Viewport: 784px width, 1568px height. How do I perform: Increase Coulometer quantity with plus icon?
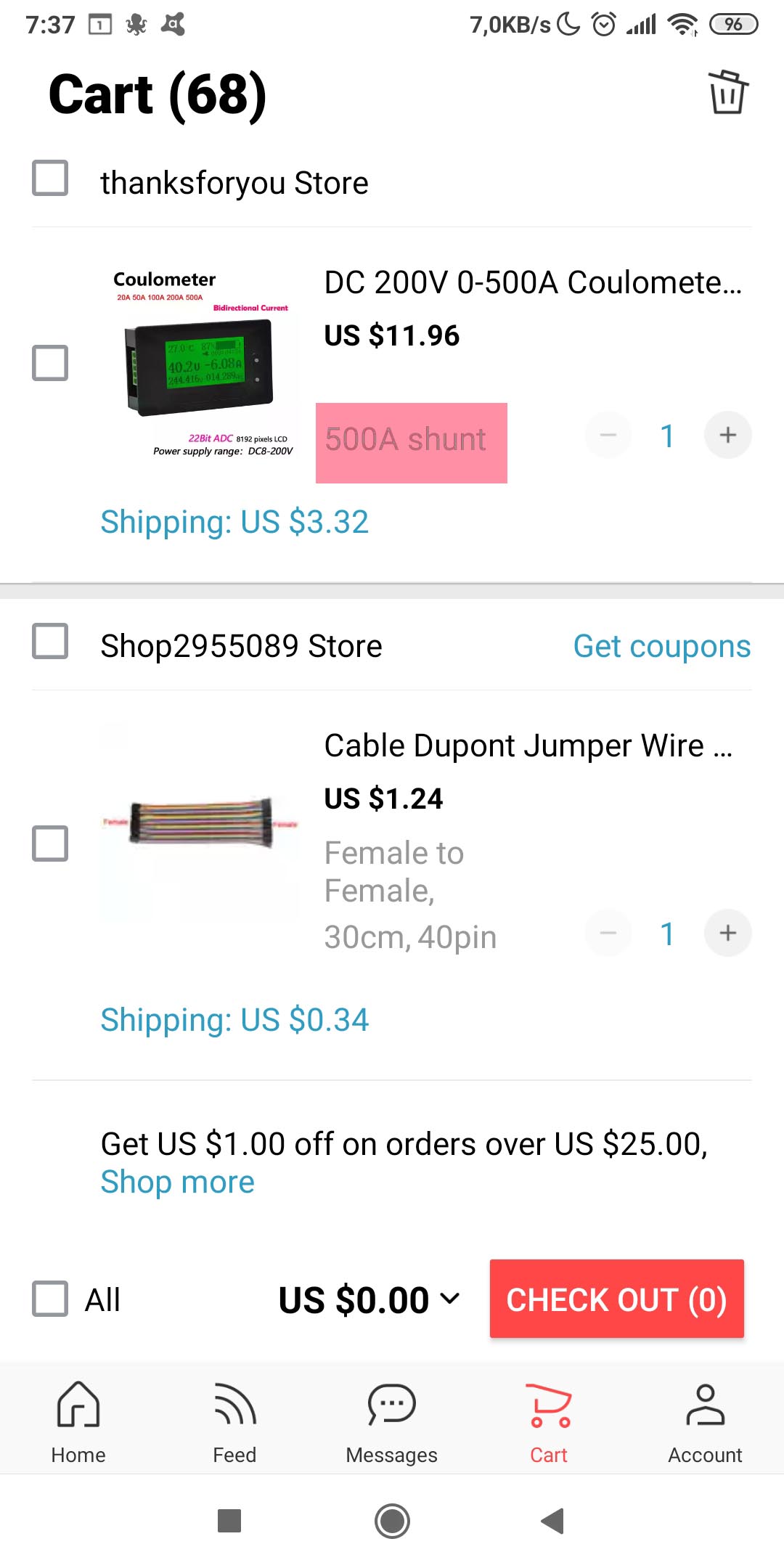(727, 435)
